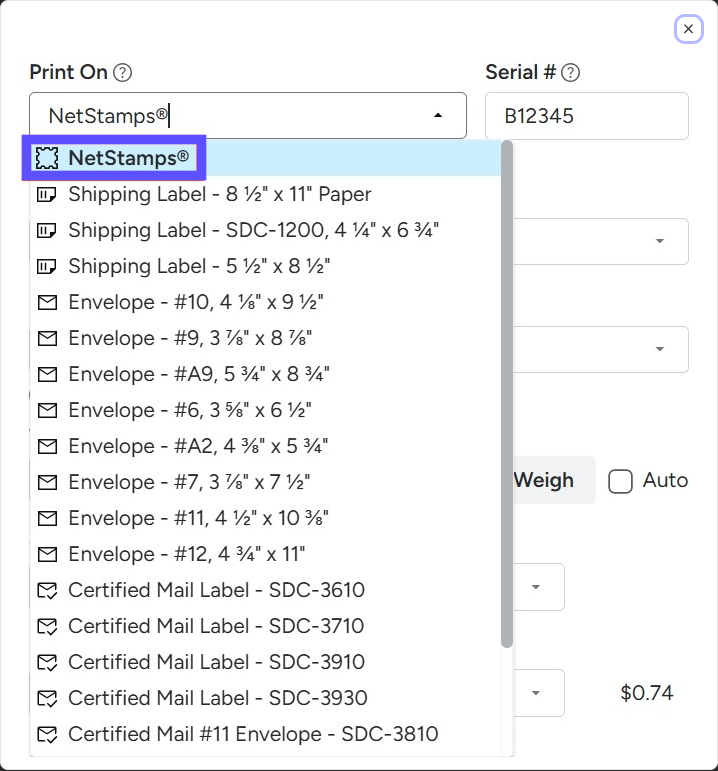Viewport: 718px width, 771px height.
Task: Click the NetStamps stamp outline icon
Action: click(x=47, y=158)
